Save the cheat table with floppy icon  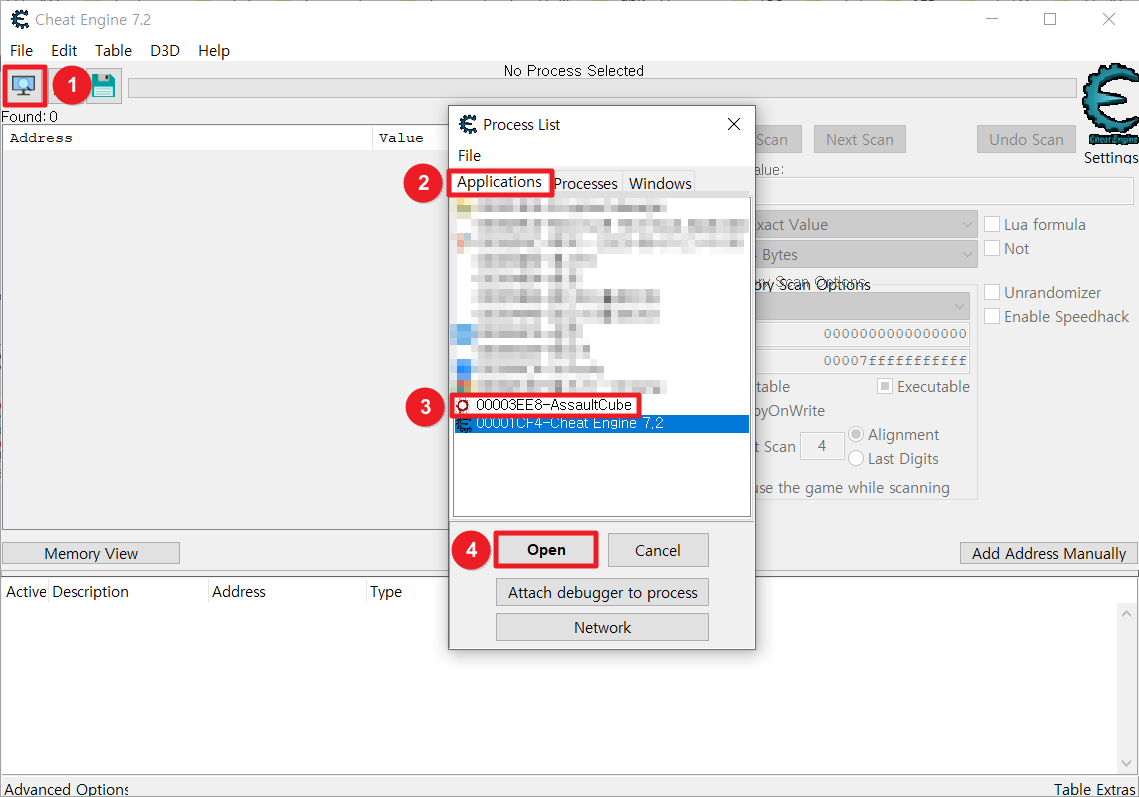104,86
